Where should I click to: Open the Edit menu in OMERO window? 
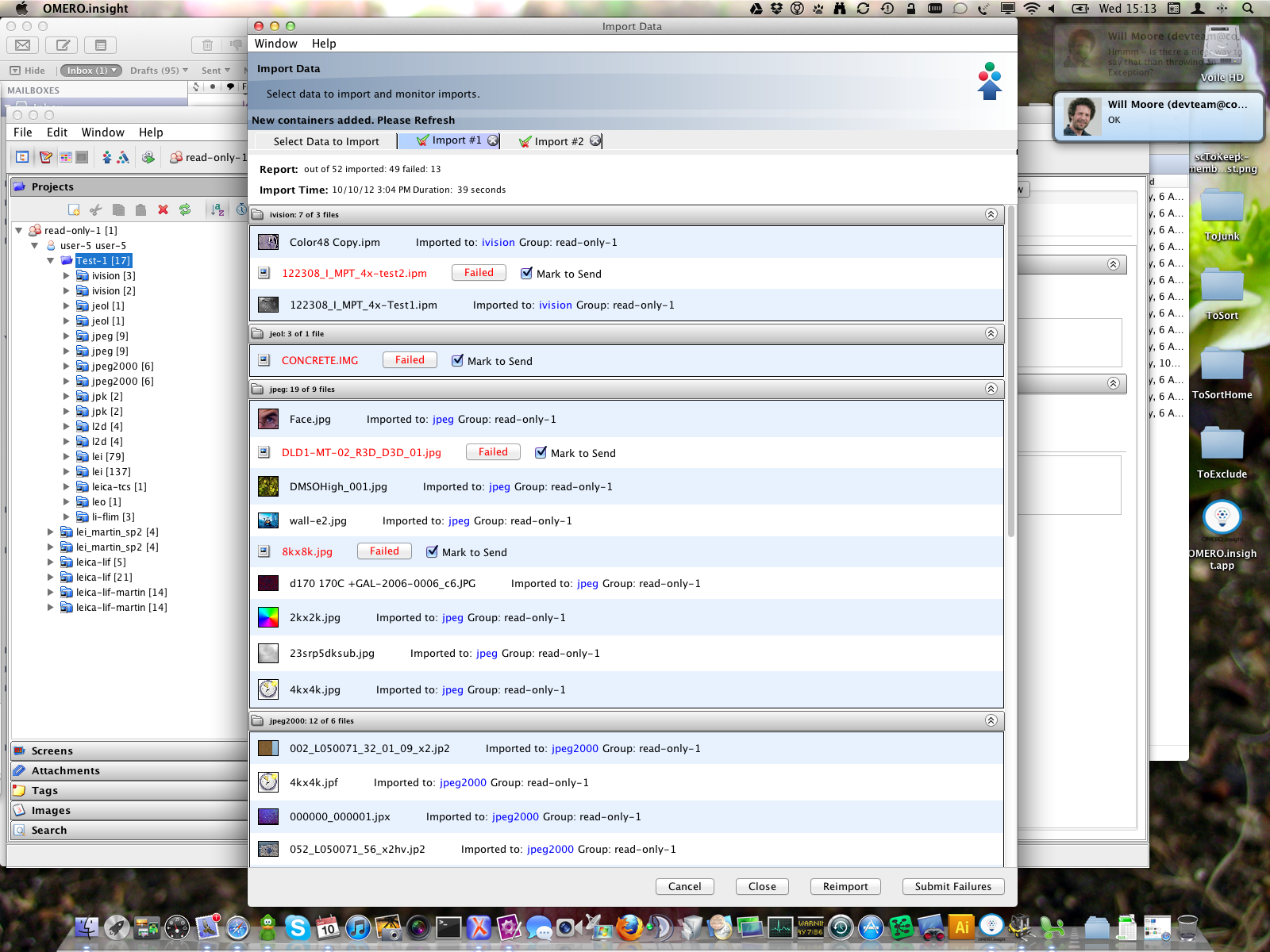[57, 132]
